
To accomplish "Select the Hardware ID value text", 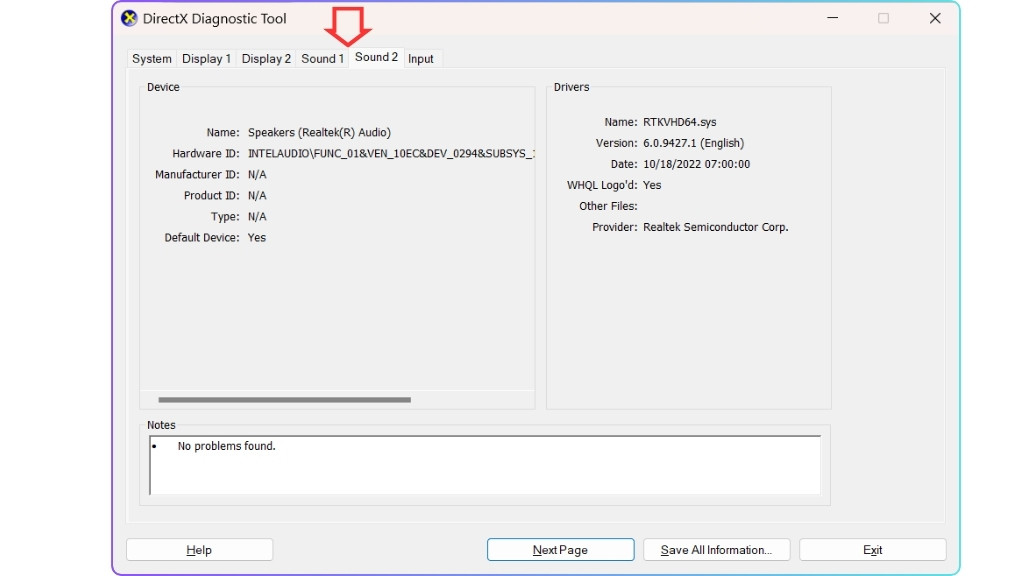I will (x=390, y=153).
